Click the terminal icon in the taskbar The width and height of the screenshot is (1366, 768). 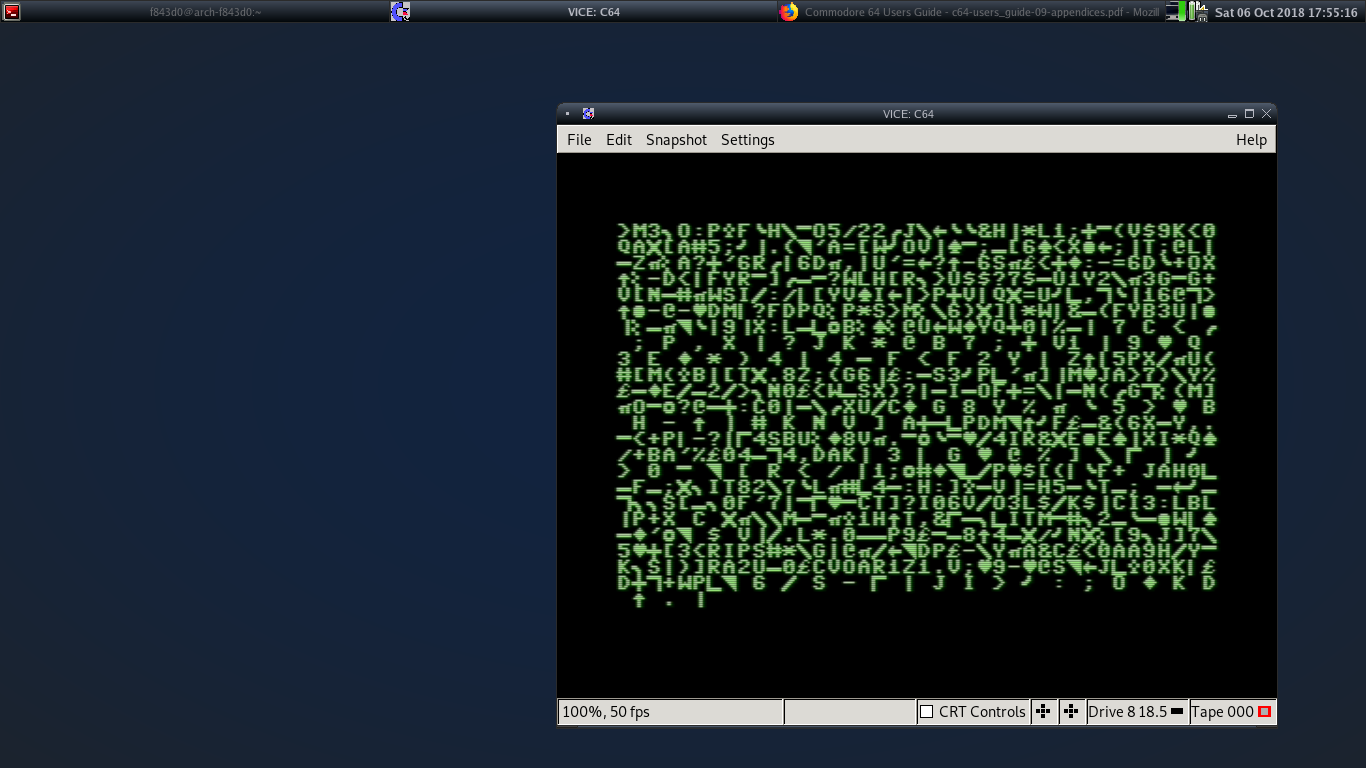click(x=12, y=12)
